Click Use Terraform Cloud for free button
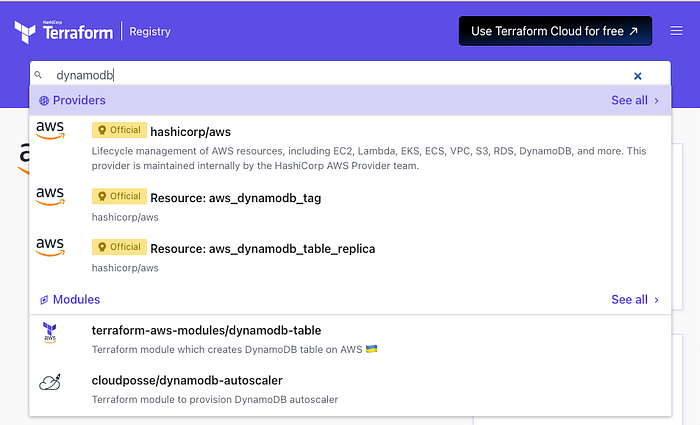The image size is (700, 425). point(555,31)
